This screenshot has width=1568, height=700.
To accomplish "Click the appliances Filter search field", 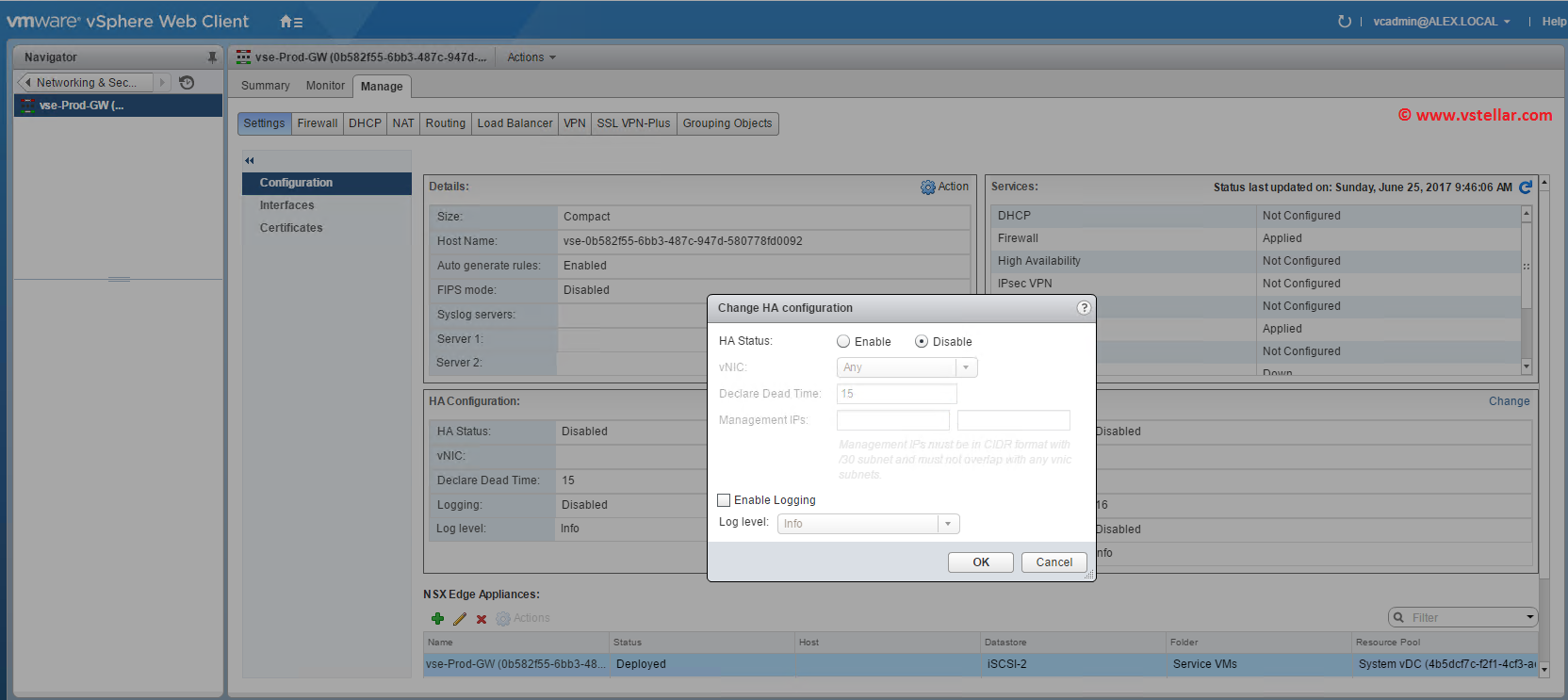I will point(1462,618).
